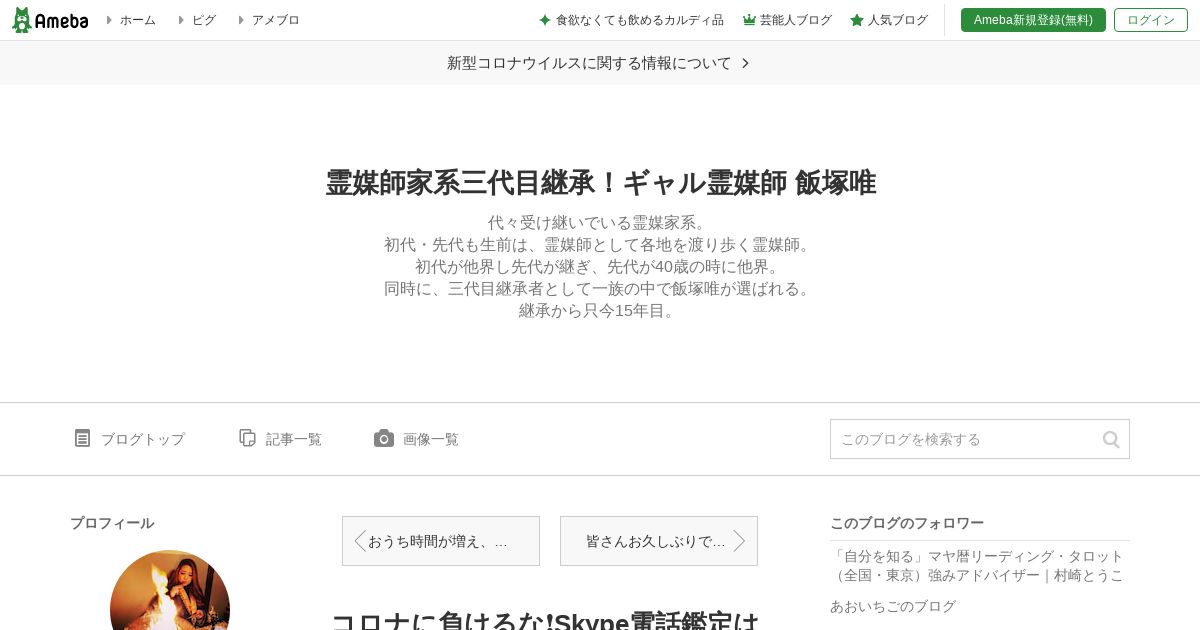Click the star icon beside 人気ブログ
Viewport: 1200px width, 630px height.
coord(857,20)
